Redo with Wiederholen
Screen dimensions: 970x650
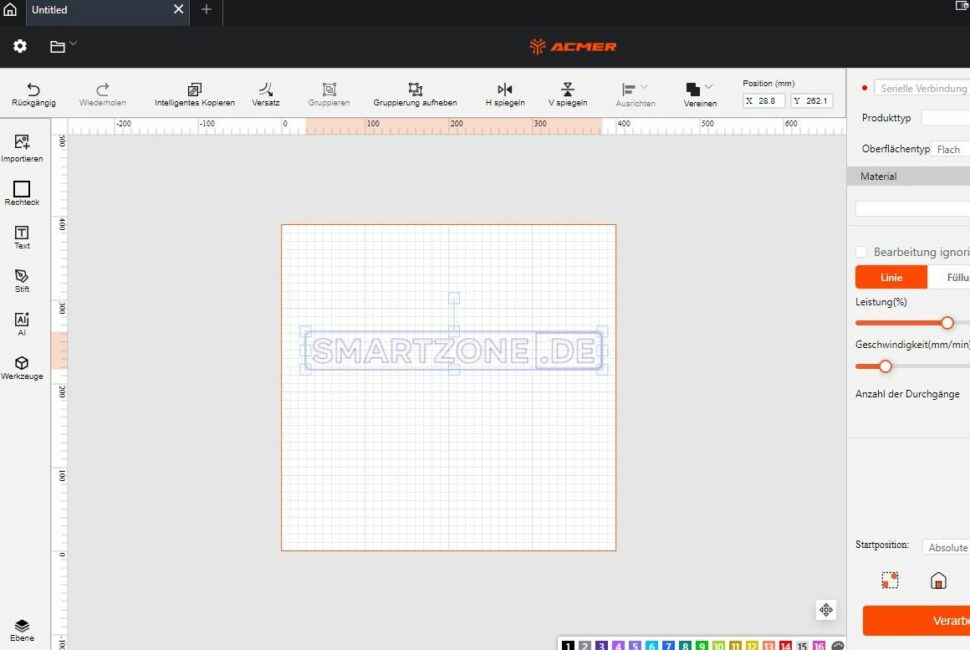click(x=103, y=95)
